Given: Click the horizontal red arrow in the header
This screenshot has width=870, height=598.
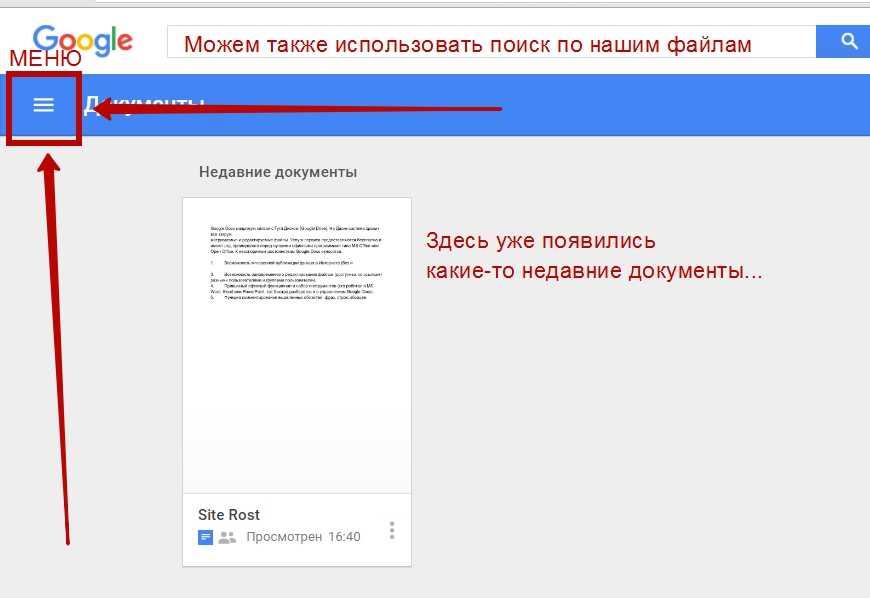Looking at the screenshot, I should tap(300, 108).
